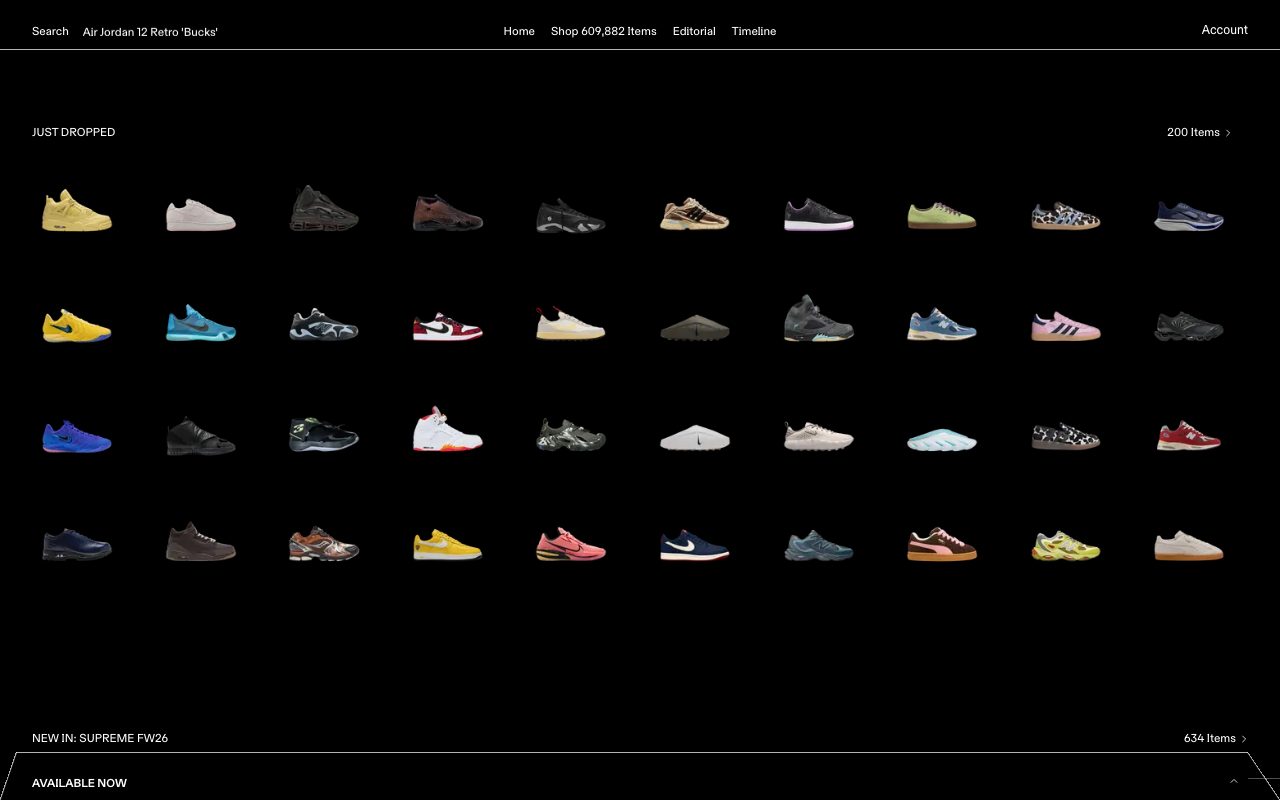This screenshot has height=800, width=1280.
Task: Select the green Adidas sneaker with gum sole
Action: [x=942, y=216]
